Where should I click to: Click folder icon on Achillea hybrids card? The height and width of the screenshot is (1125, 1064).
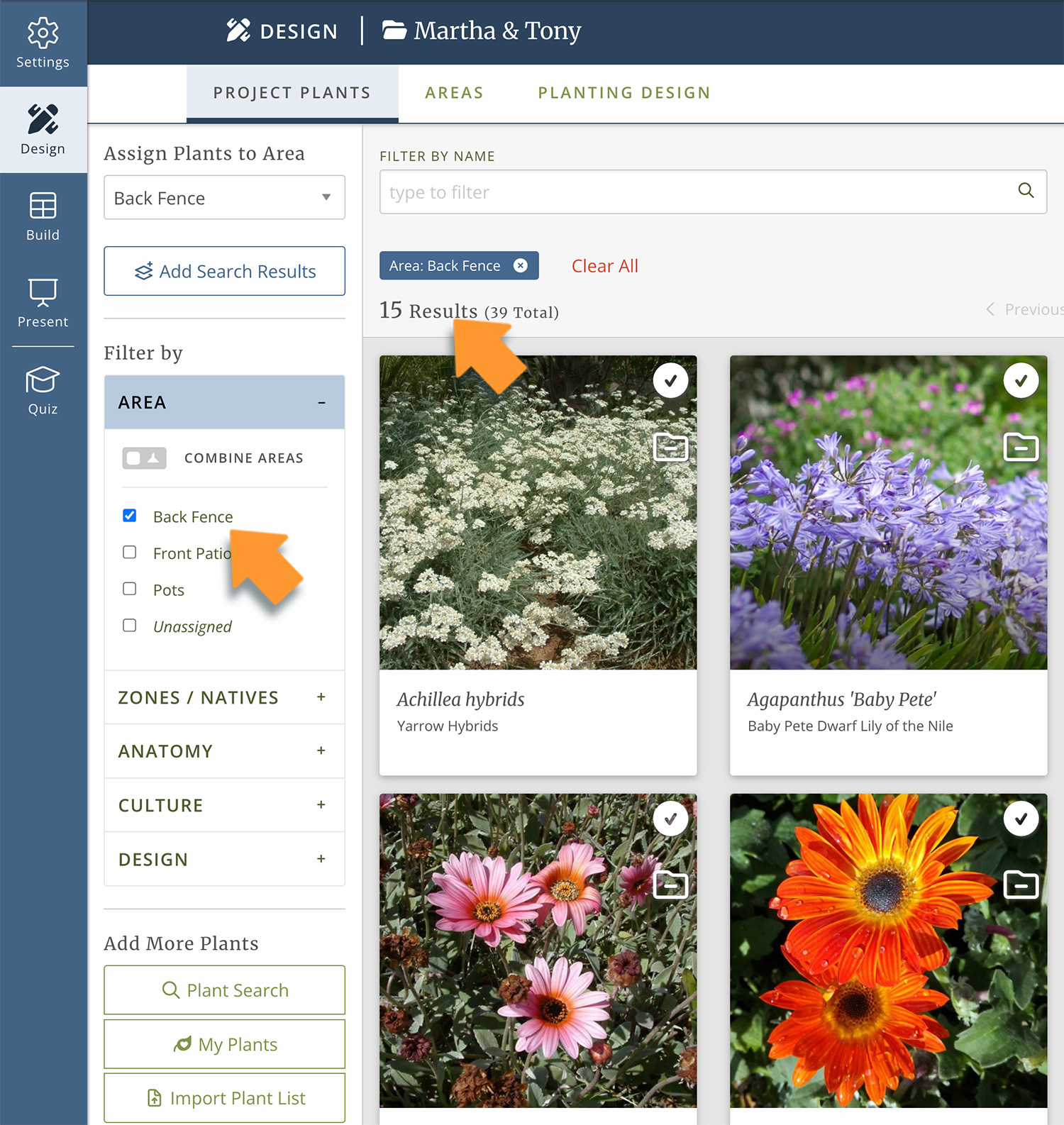[x=670, y=447]
